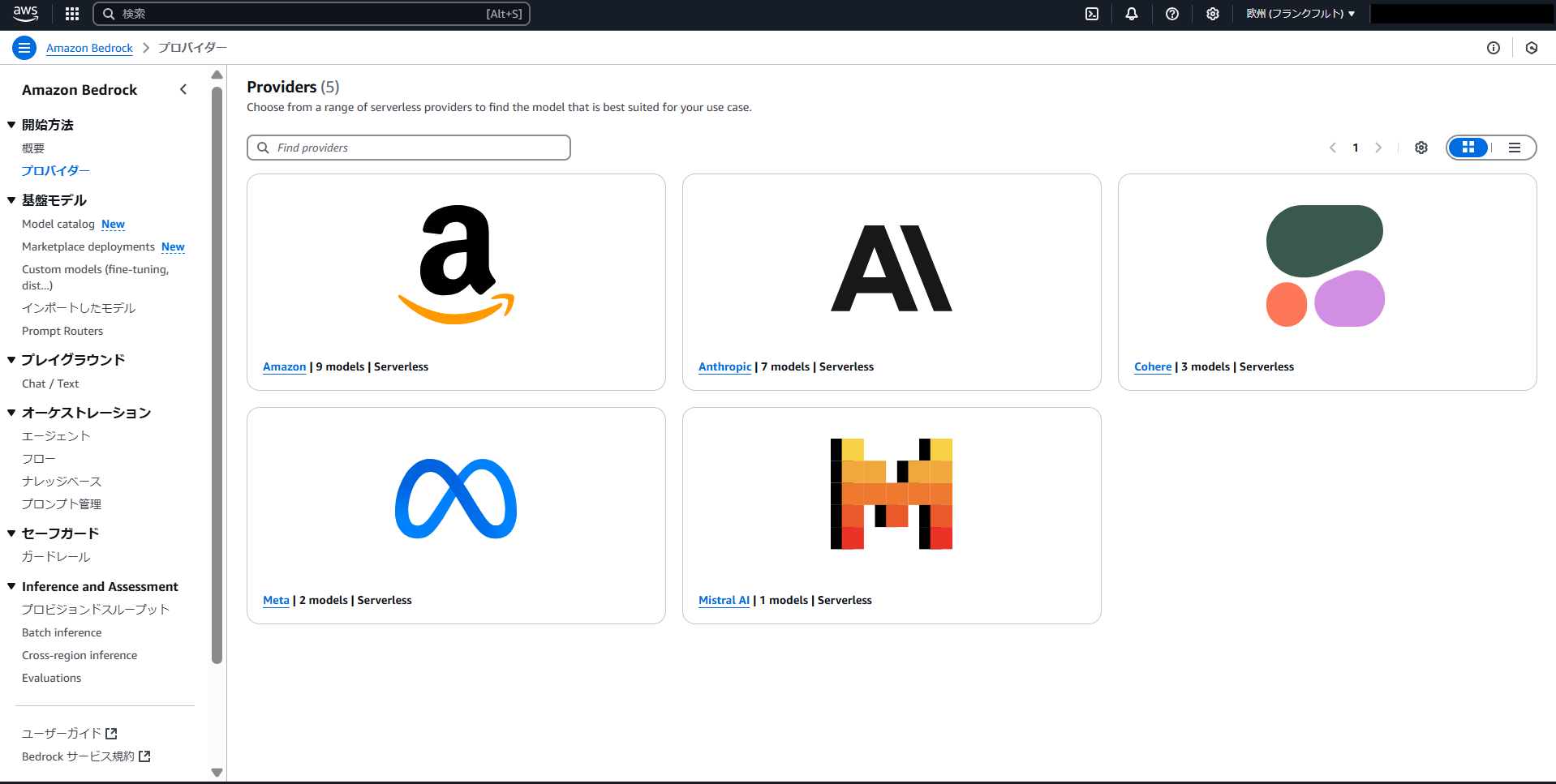Open 概要 in the sidebar

[33, 148]
